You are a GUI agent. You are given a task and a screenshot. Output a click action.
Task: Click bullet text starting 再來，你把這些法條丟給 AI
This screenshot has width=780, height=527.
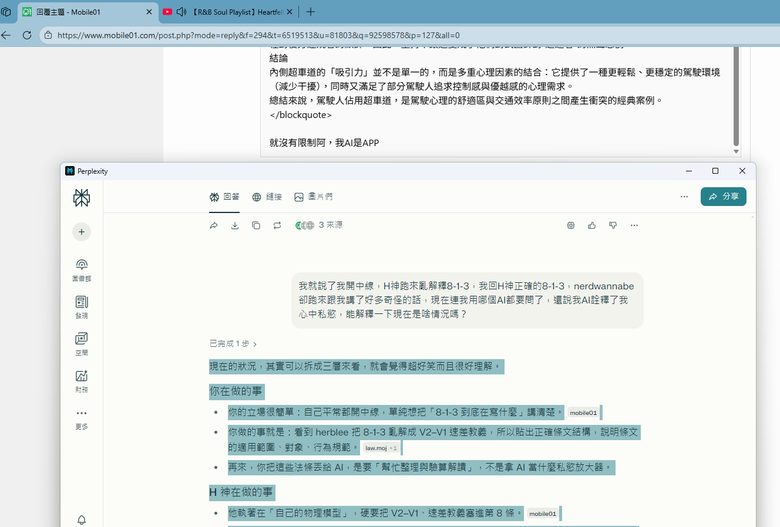421,467
